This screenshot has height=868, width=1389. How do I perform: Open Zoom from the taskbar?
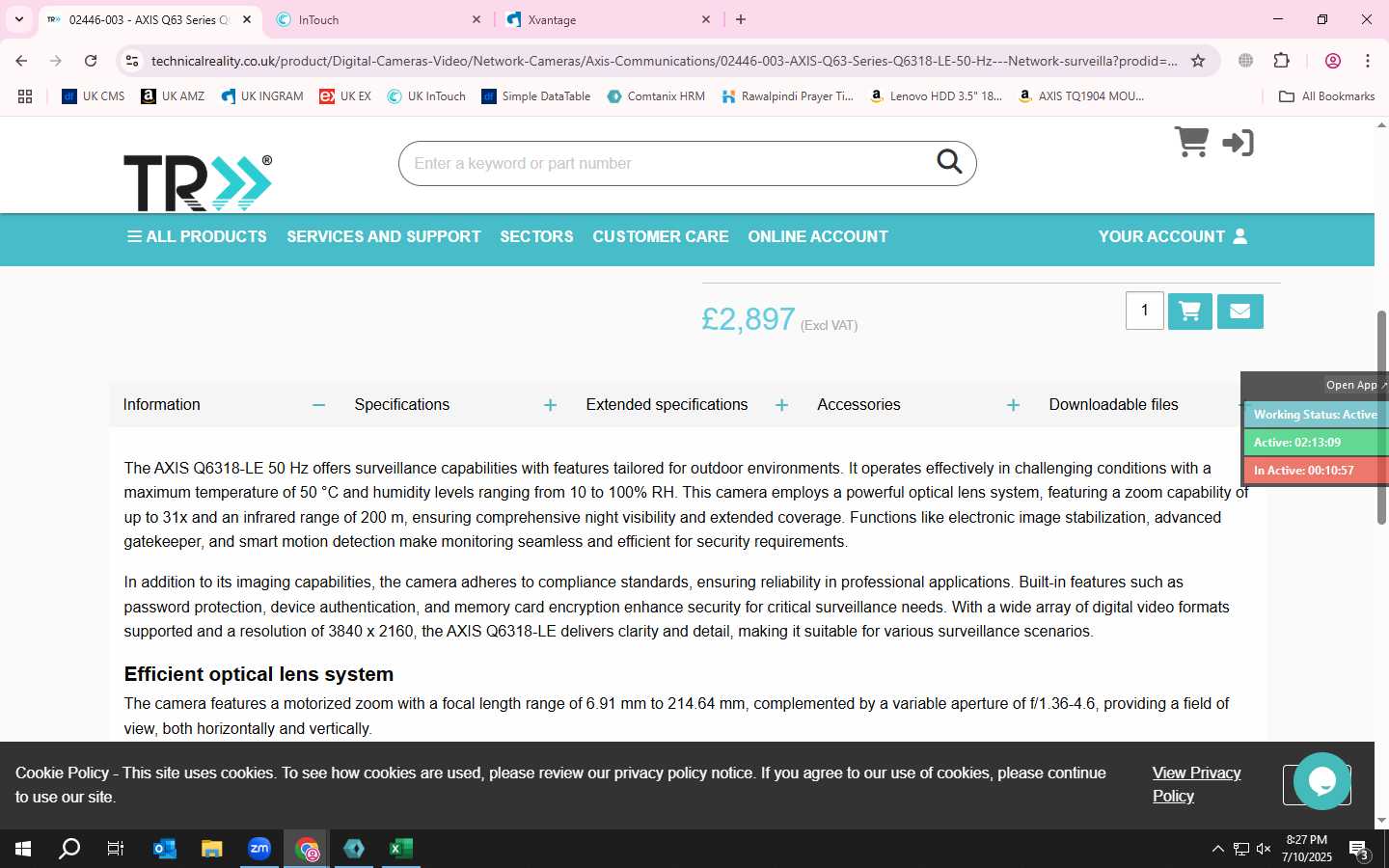[259, 849]
